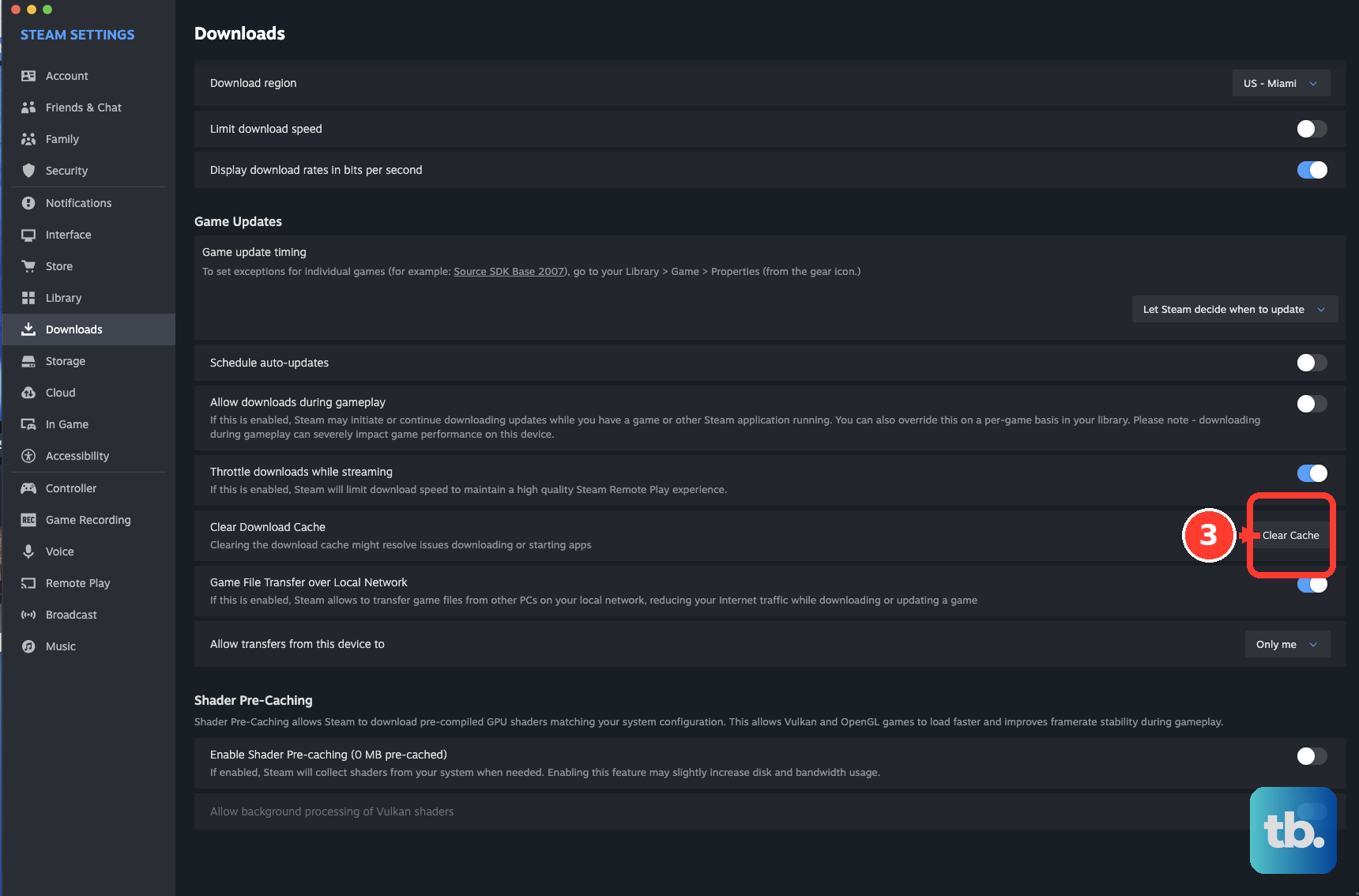Click the Music note icon
1359x896 pixels.
(28, 646)
